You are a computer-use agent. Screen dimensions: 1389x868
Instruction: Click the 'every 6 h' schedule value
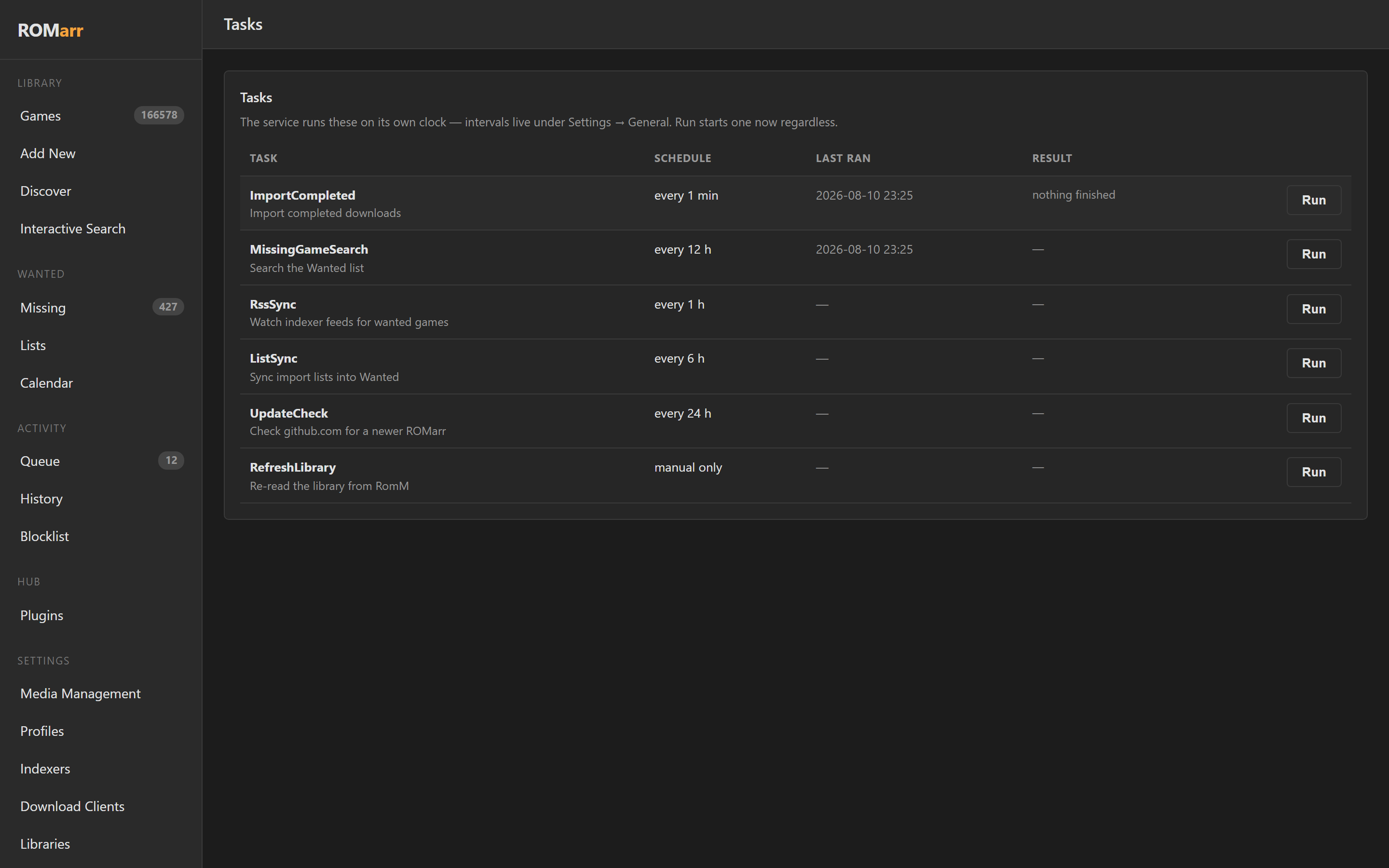click(679, 358)
